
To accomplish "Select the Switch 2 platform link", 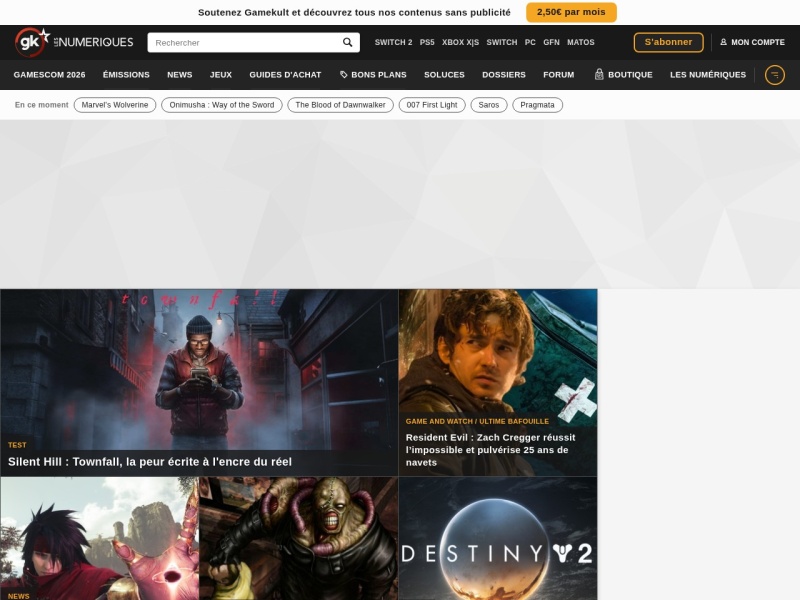I will click(393, 42).
